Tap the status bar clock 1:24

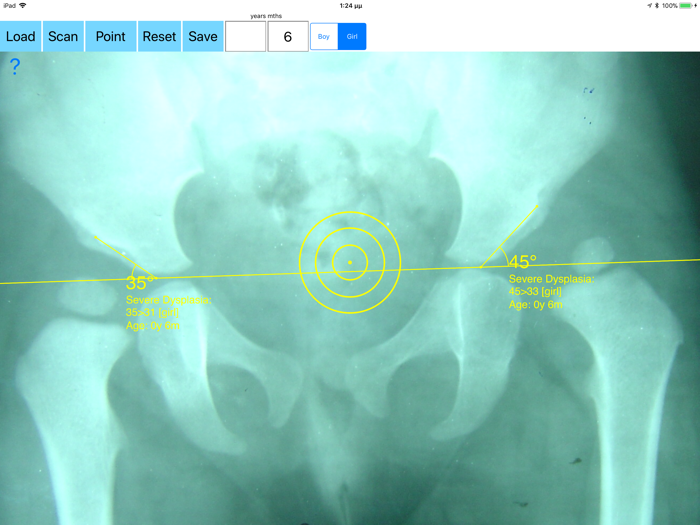tap(351, 5)
